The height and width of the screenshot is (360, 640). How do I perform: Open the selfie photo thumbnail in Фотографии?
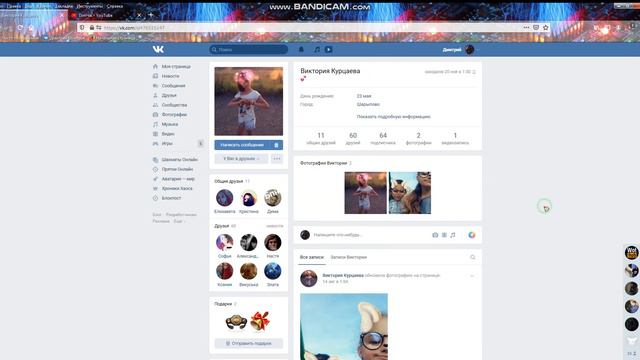click(x=410, y=193)
